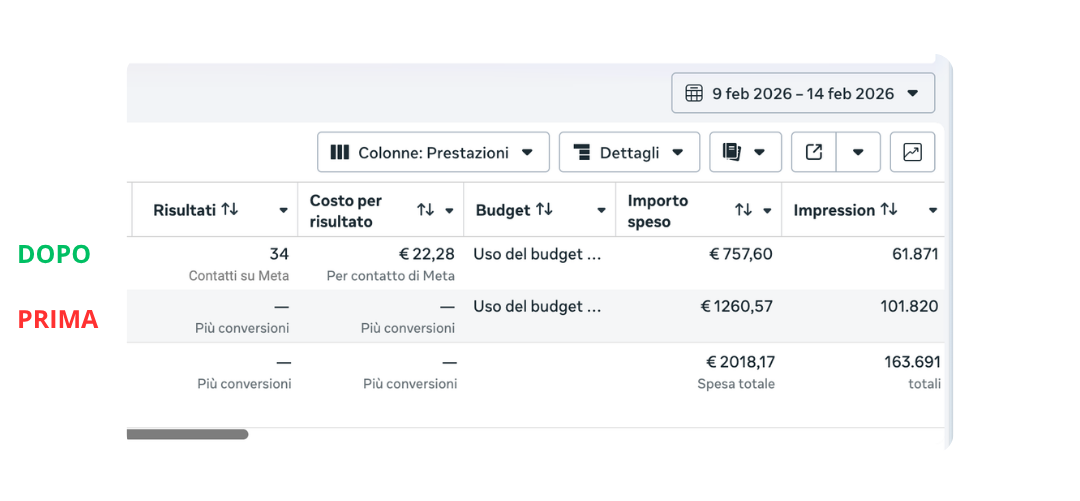1080x501 pixels.
Task: Sort by Costo per risultato arrows
Action: 425,210
